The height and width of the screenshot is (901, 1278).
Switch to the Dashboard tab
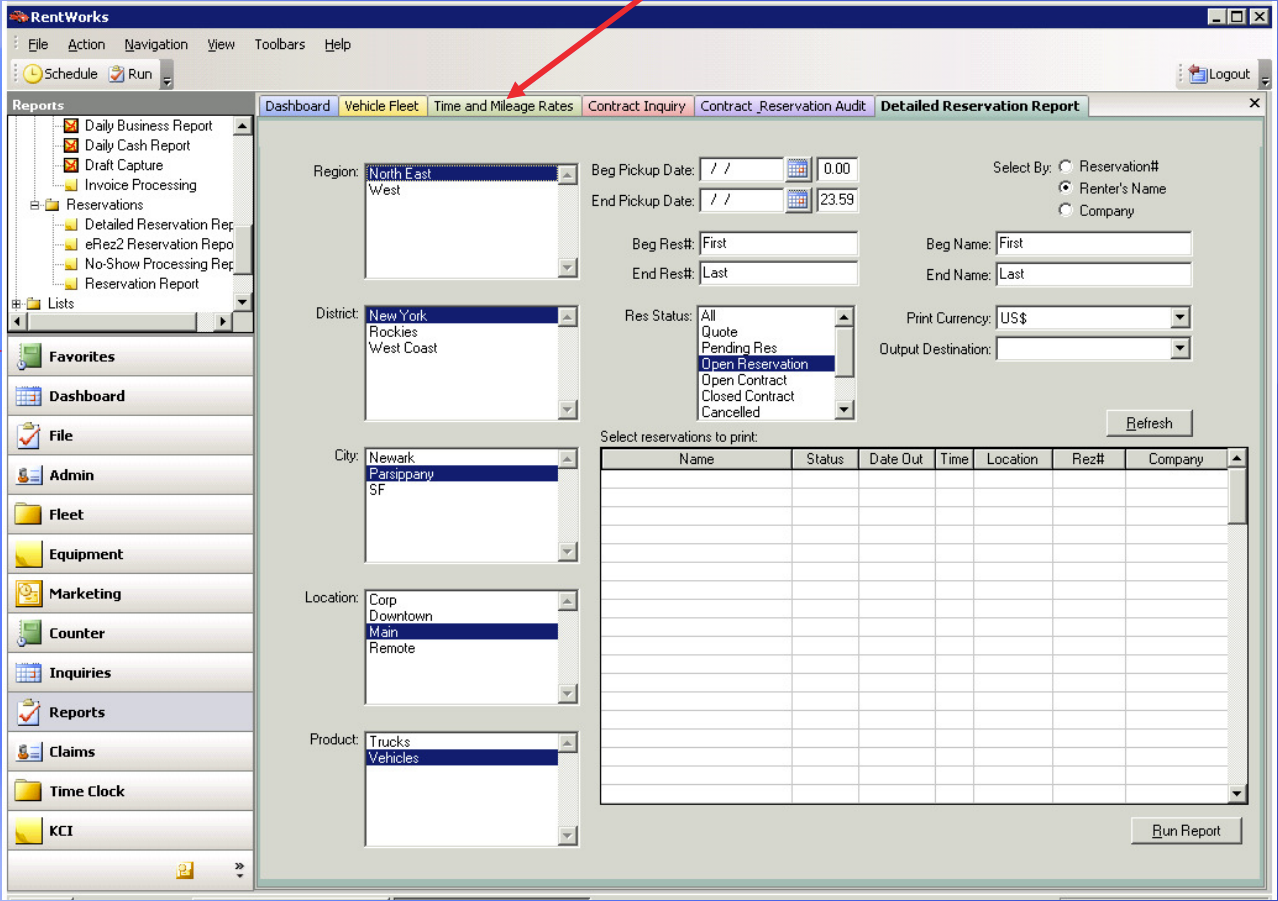pos(298,106)
